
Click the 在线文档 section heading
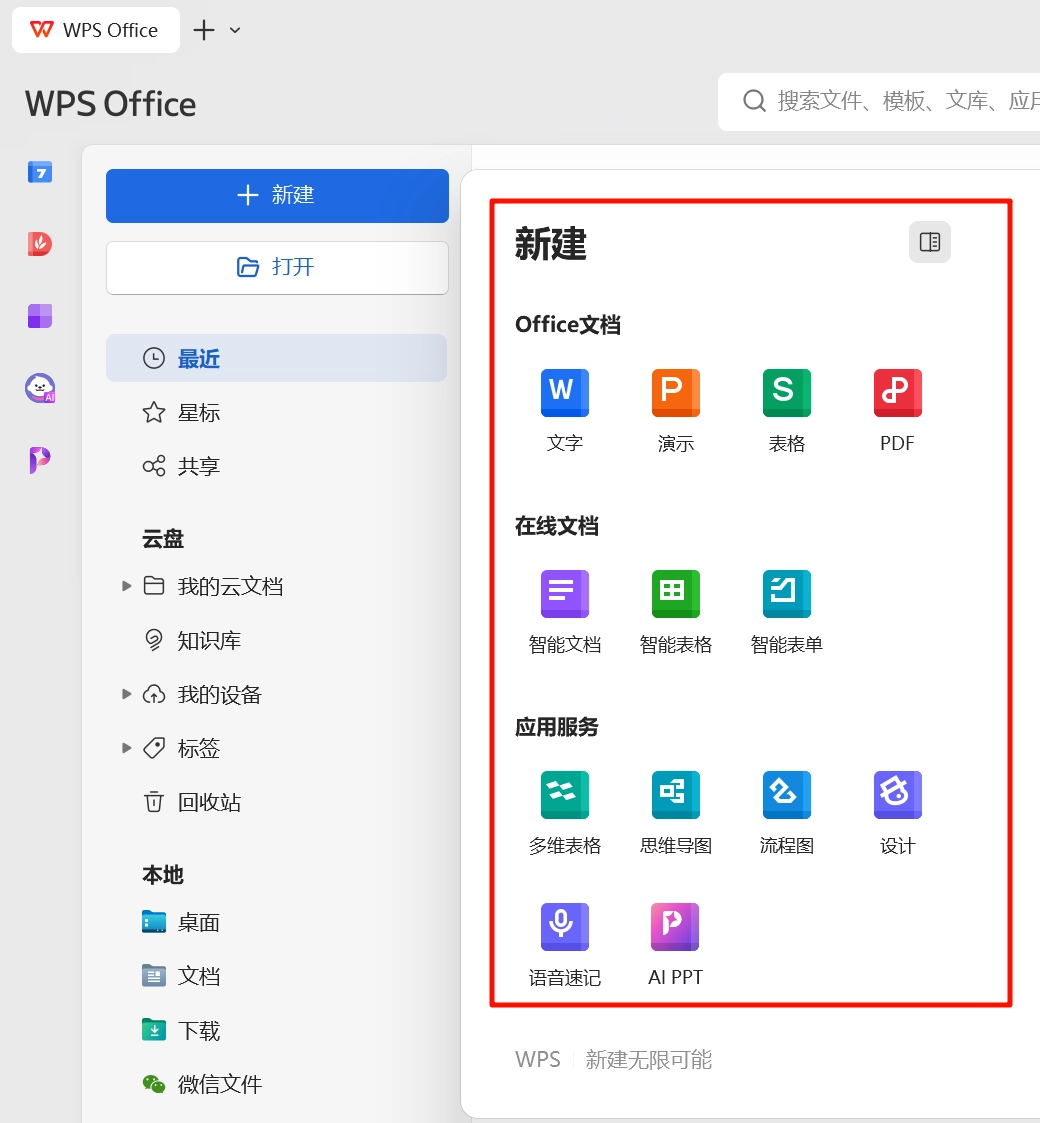[x=557, y=526]
